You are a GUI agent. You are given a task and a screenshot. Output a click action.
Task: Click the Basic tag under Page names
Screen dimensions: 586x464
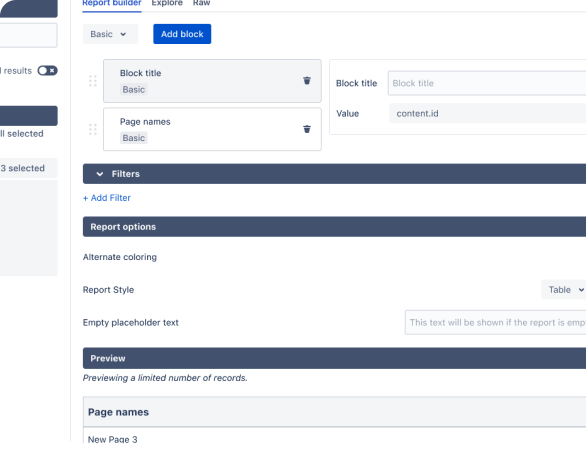[134, 138]
